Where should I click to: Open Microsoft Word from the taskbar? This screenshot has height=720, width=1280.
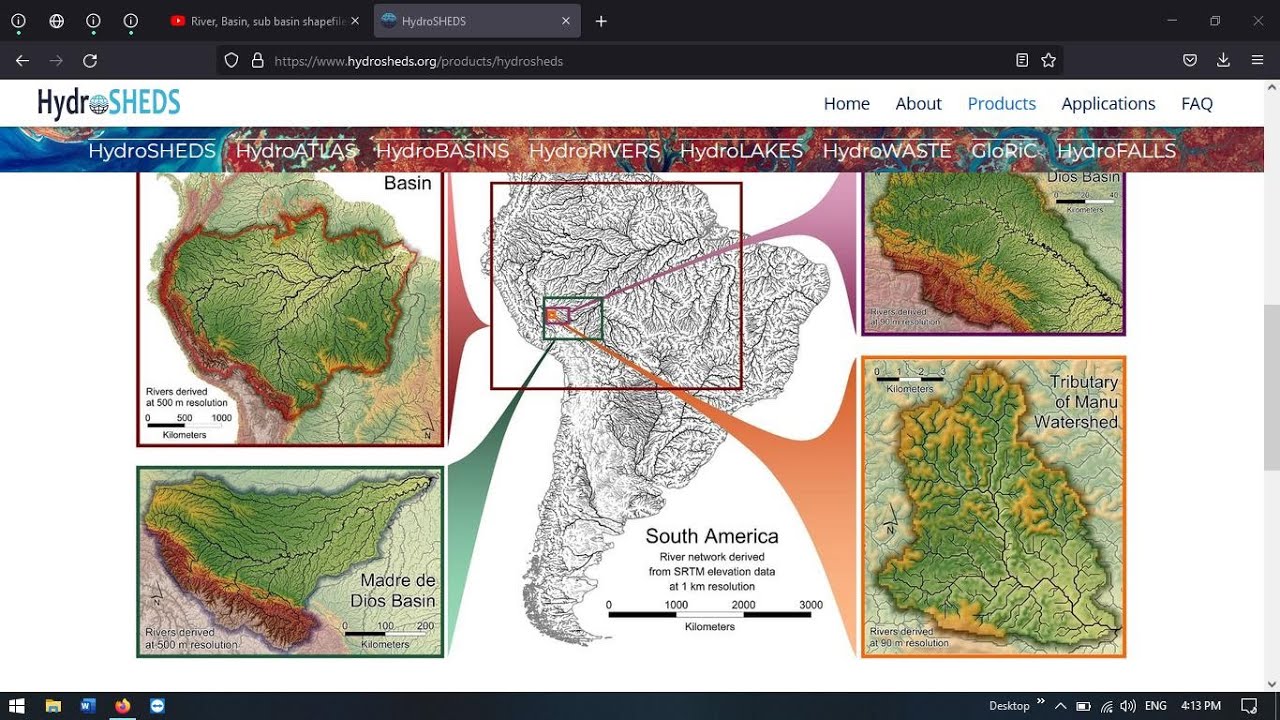pos(87,706)
